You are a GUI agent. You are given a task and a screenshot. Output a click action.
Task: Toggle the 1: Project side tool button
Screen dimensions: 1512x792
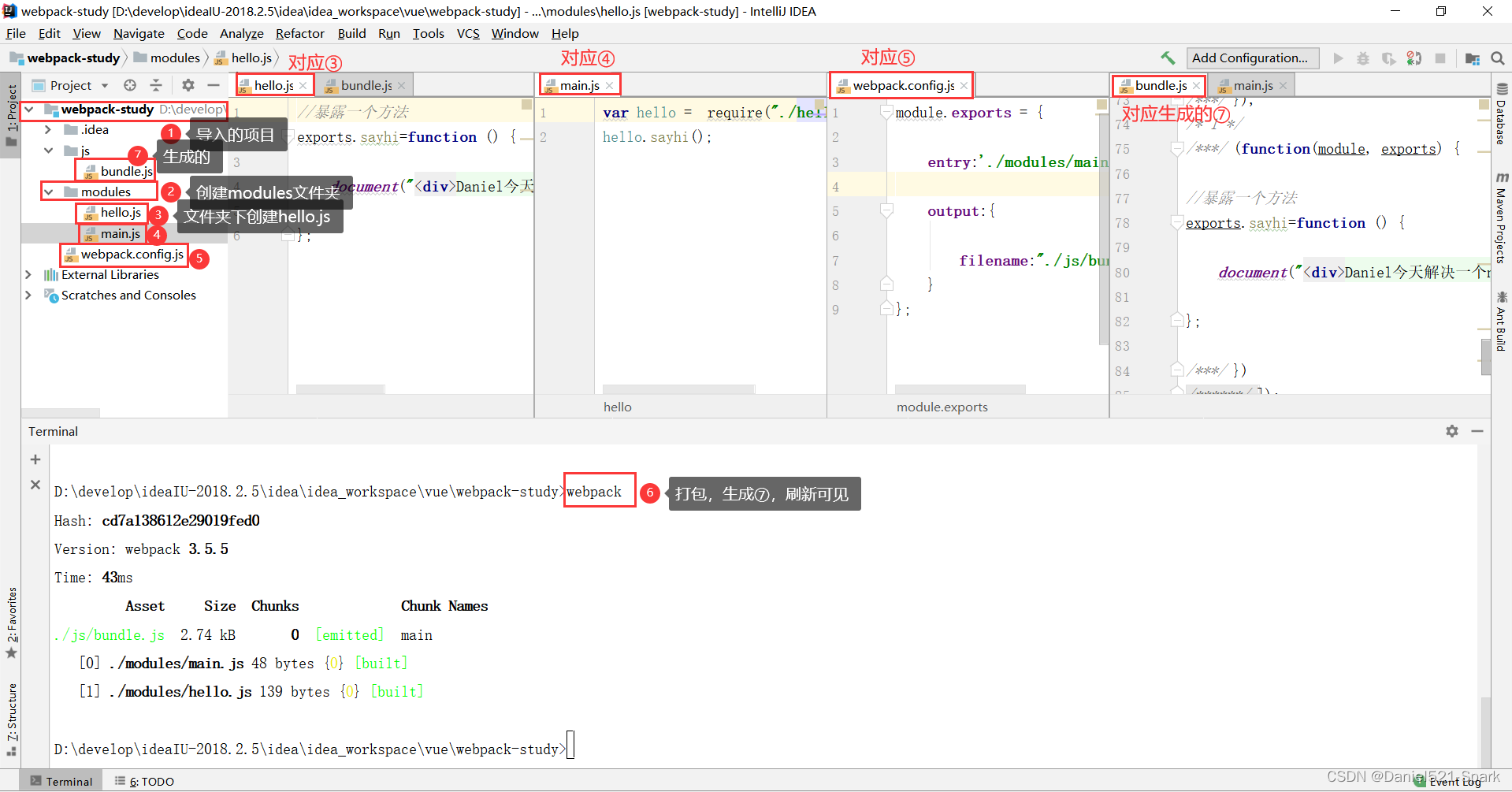(11, 115)
